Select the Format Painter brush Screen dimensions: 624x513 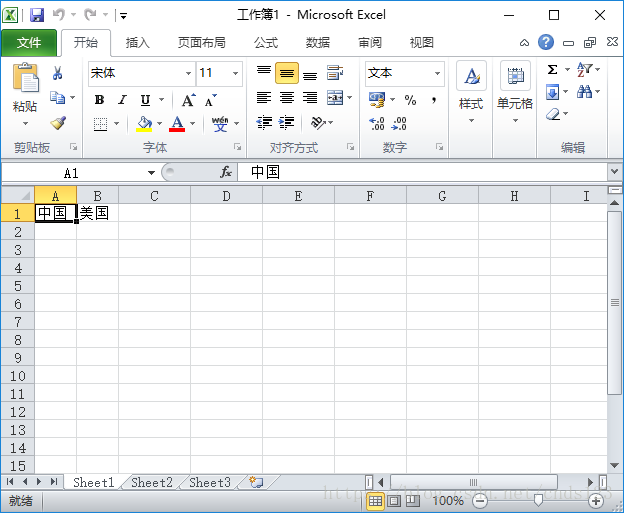pyautogui.click(x=58, y=123)
